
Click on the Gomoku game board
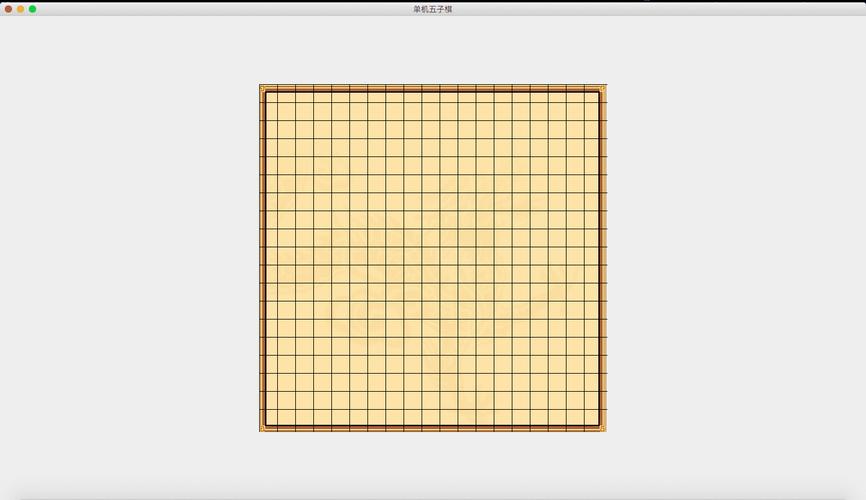(433, 258)
